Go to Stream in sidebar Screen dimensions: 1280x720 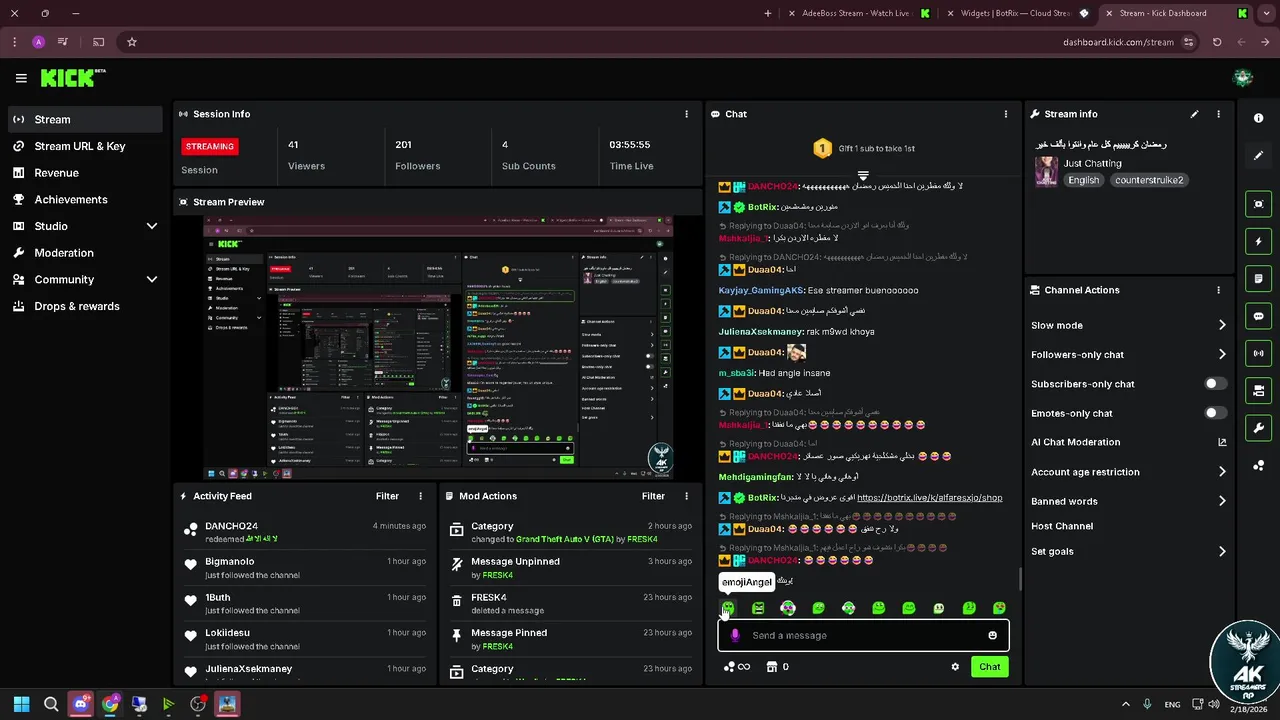[85, 119]
